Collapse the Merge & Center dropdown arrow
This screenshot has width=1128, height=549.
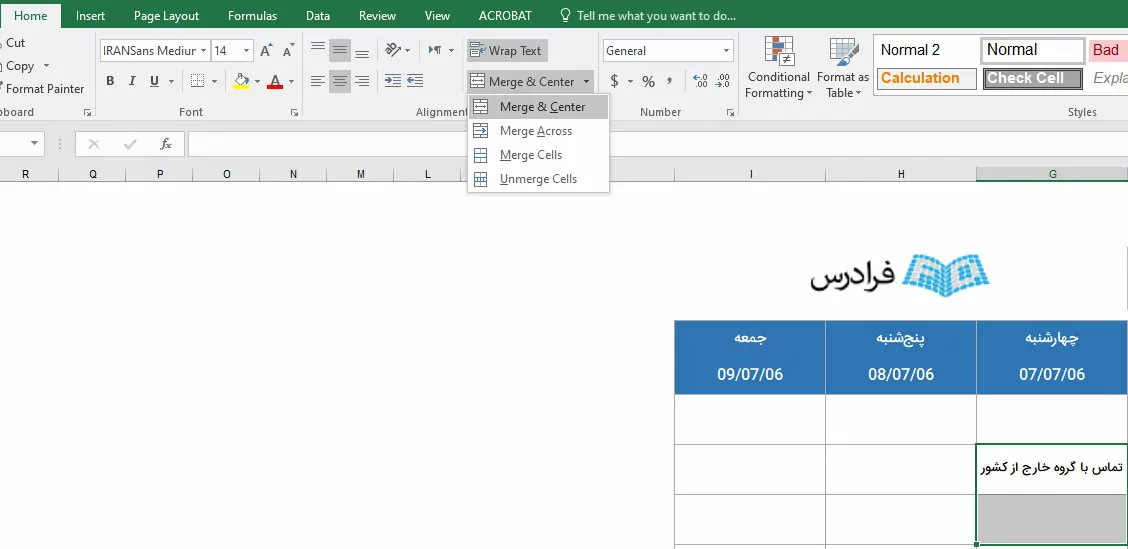586,81
